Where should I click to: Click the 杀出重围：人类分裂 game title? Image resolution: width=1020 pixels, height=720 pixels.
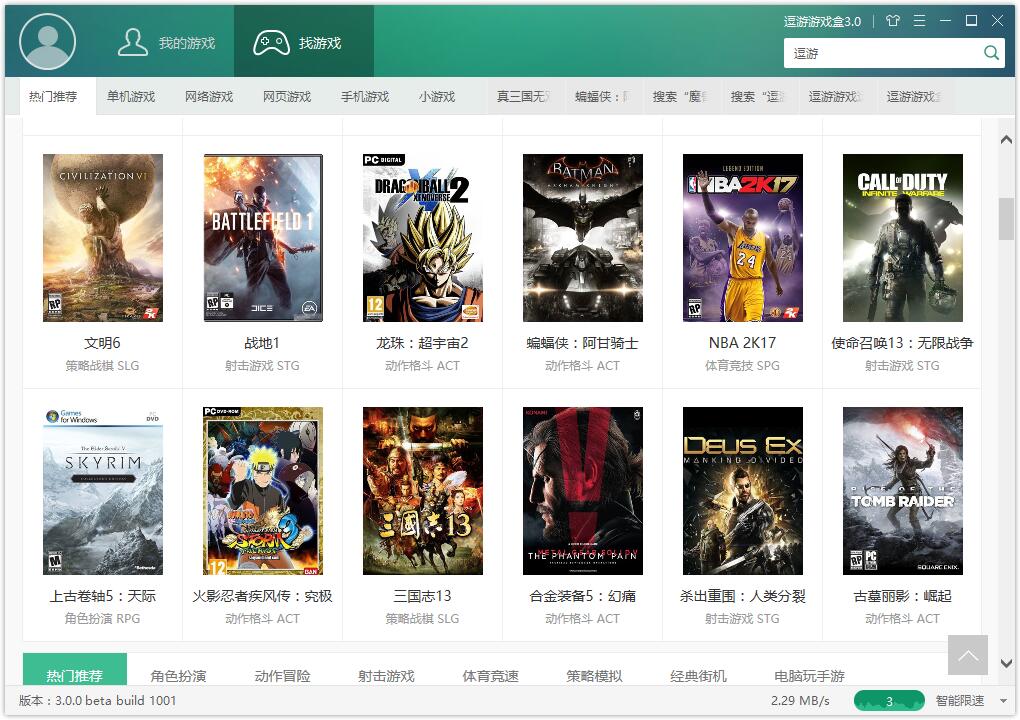742,596
